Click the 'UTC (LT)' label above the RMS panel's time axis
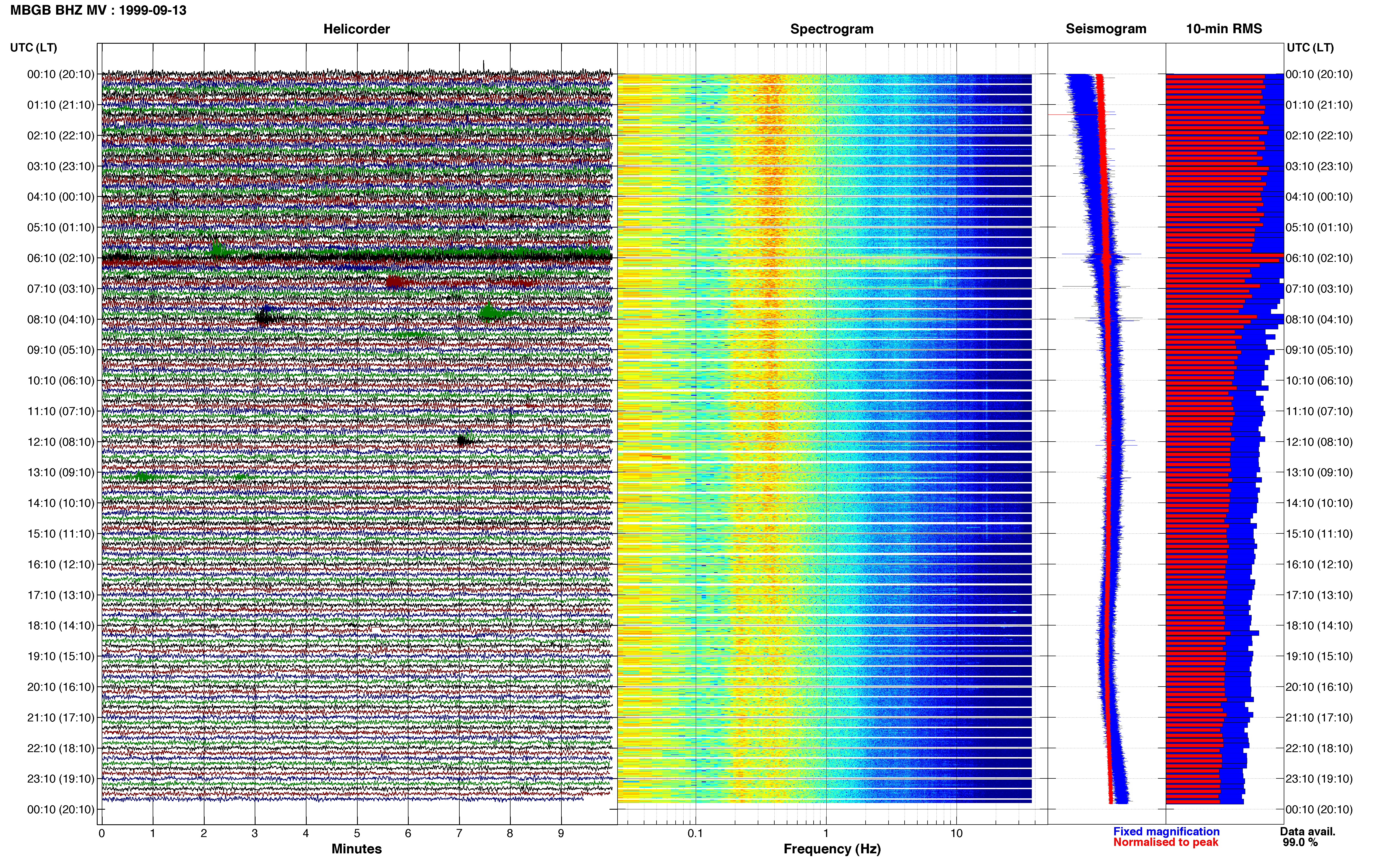This screenshot has height=868, width=1388. pos(1310,48)
